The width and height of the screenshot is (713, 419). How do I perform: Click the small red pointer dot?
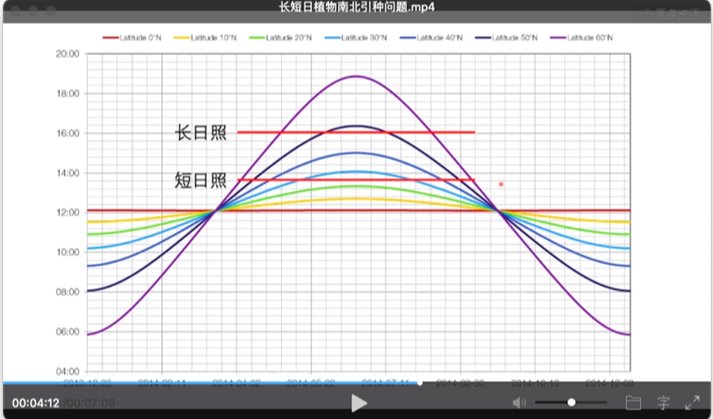click(501, 184)
